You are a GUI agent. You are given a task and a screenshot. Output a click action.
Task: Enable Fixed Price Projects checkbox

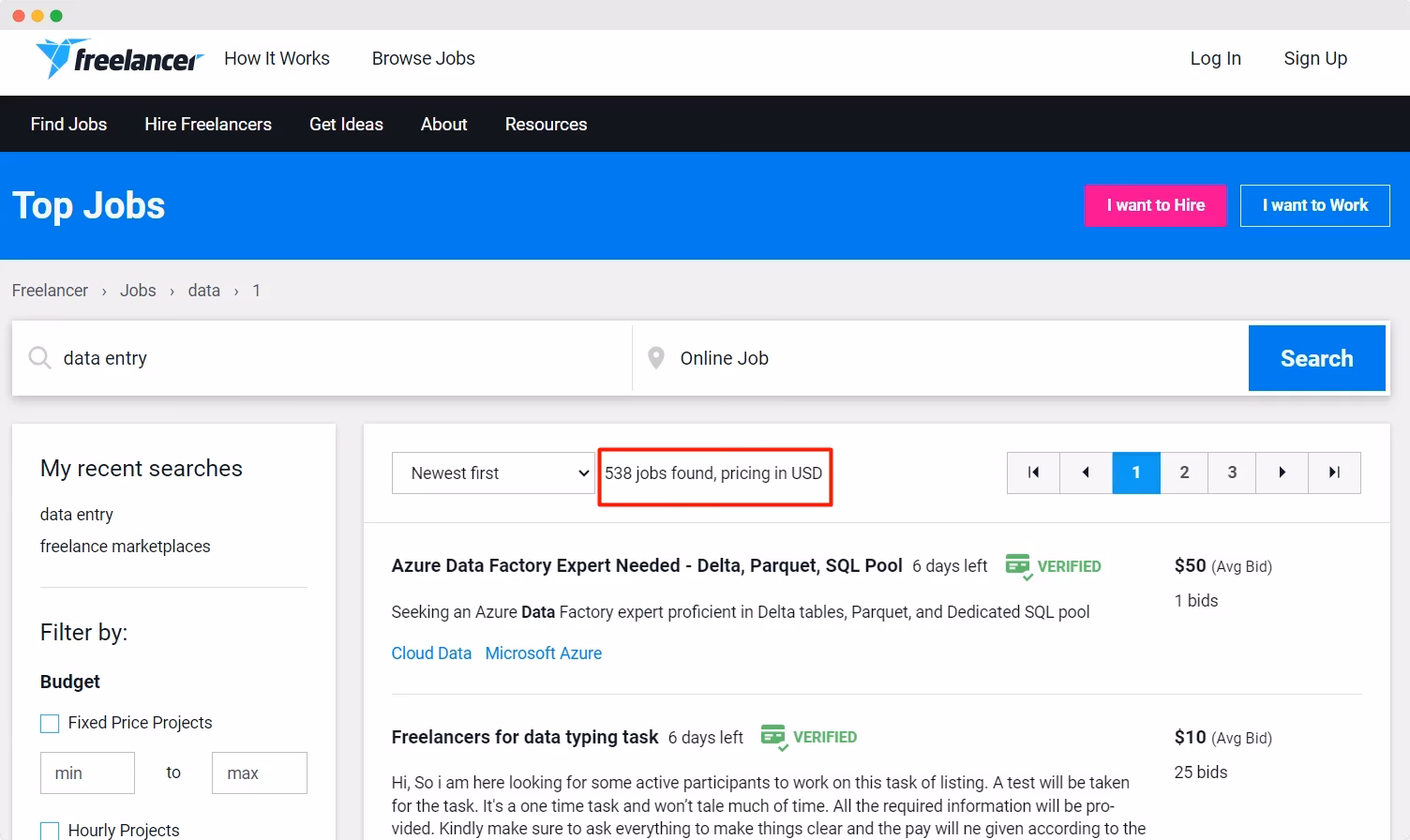(50, 723)
